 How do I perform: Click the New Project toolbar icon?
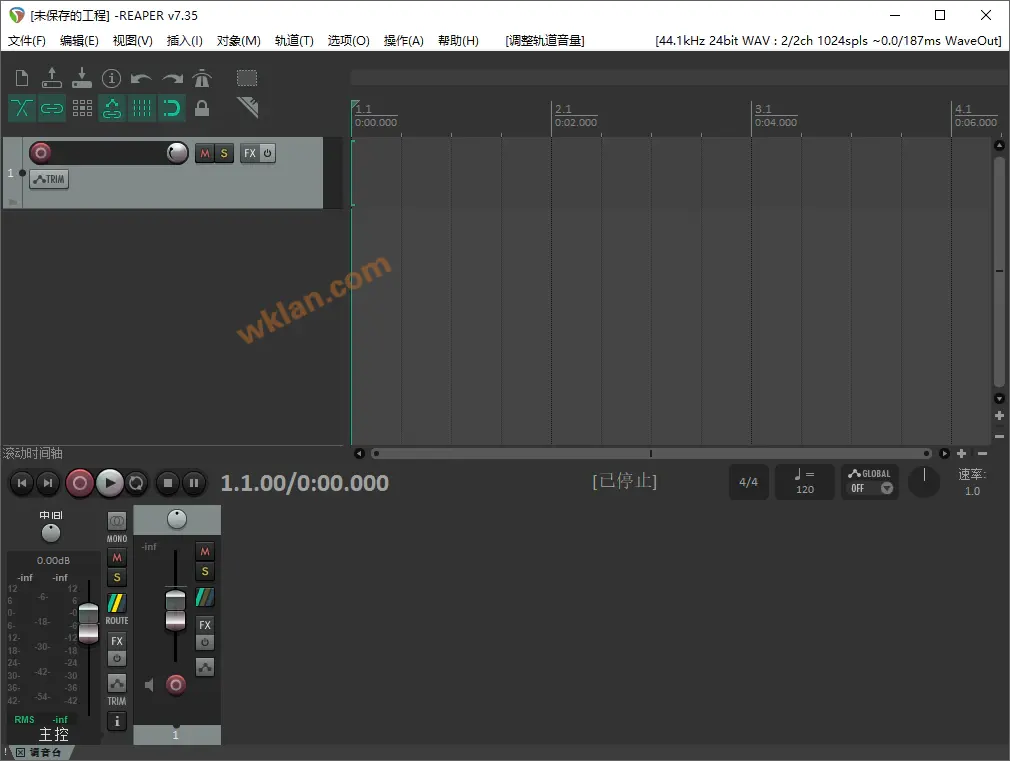22,78
